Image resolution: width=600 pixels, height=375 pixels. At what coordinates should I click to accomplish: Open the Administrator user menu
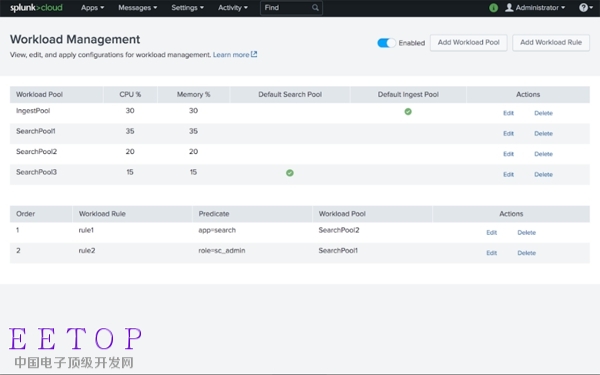535,8
